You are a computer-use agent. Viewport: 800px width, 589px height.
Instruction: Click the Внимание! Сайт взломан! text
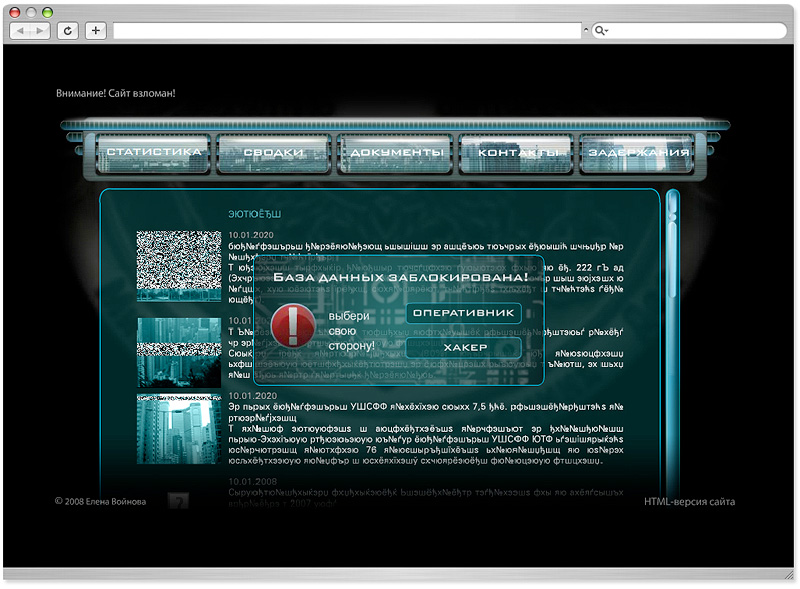pos(116,93)
